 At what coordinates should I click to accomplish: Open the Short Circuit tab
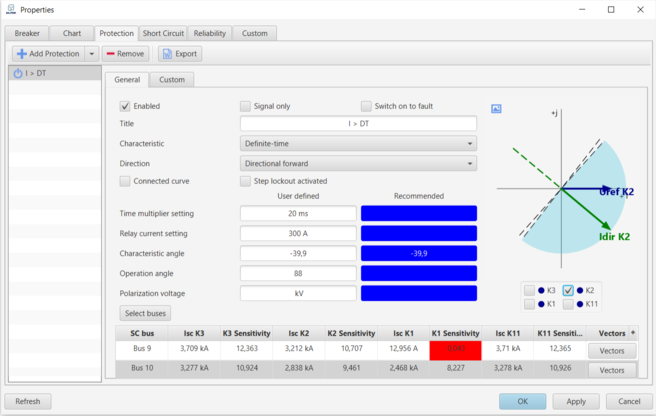tap(163, 33)
